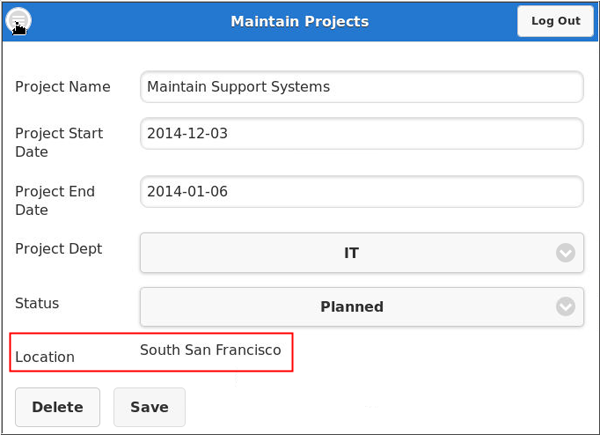This screenshot has width=600, height=435.
Task: Click the Project Name label
Action: pos(63,87)
